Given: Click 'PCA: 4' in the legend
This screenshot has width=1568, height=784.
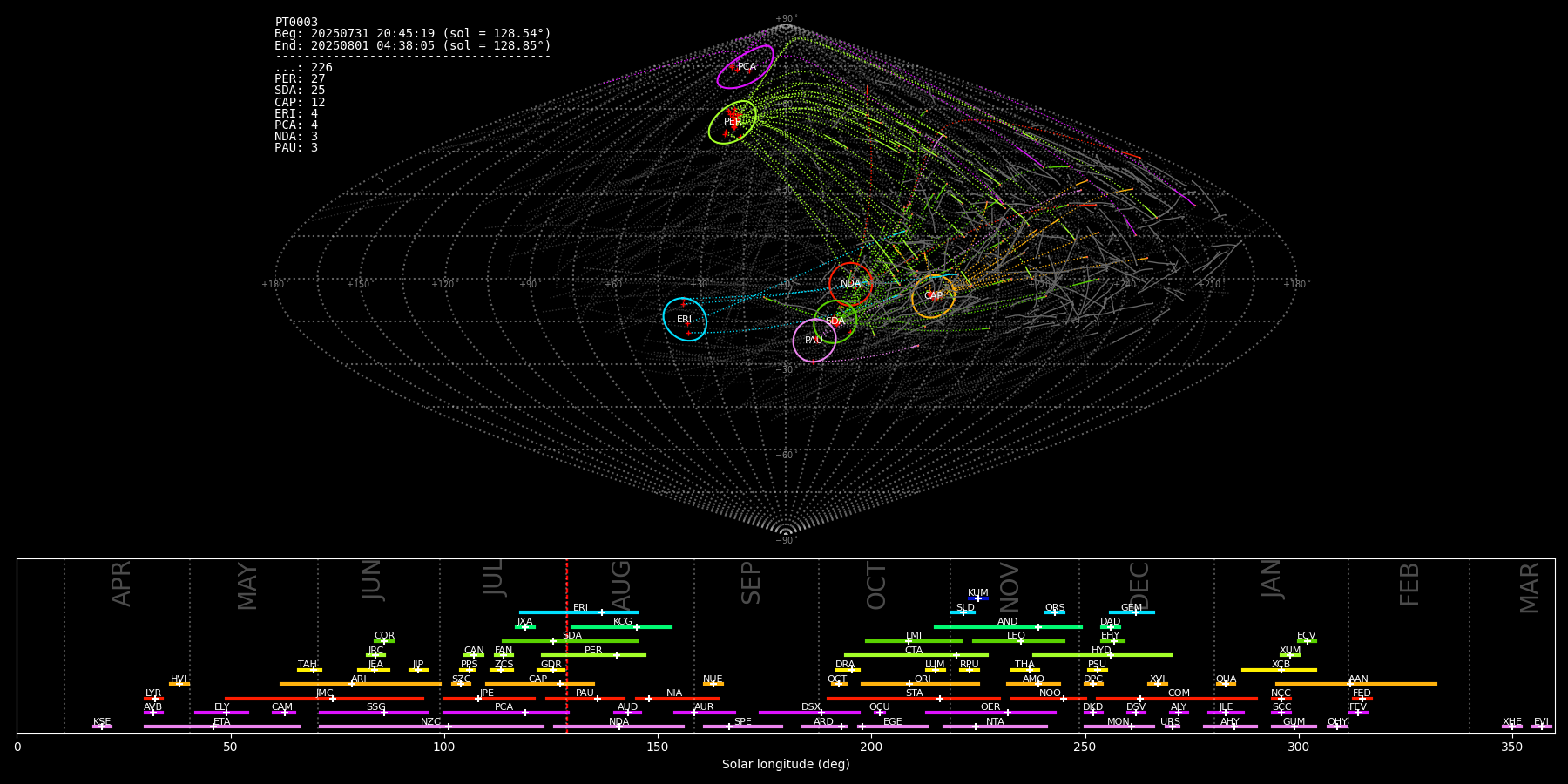Looking at the screenshot, I should 296,125.
